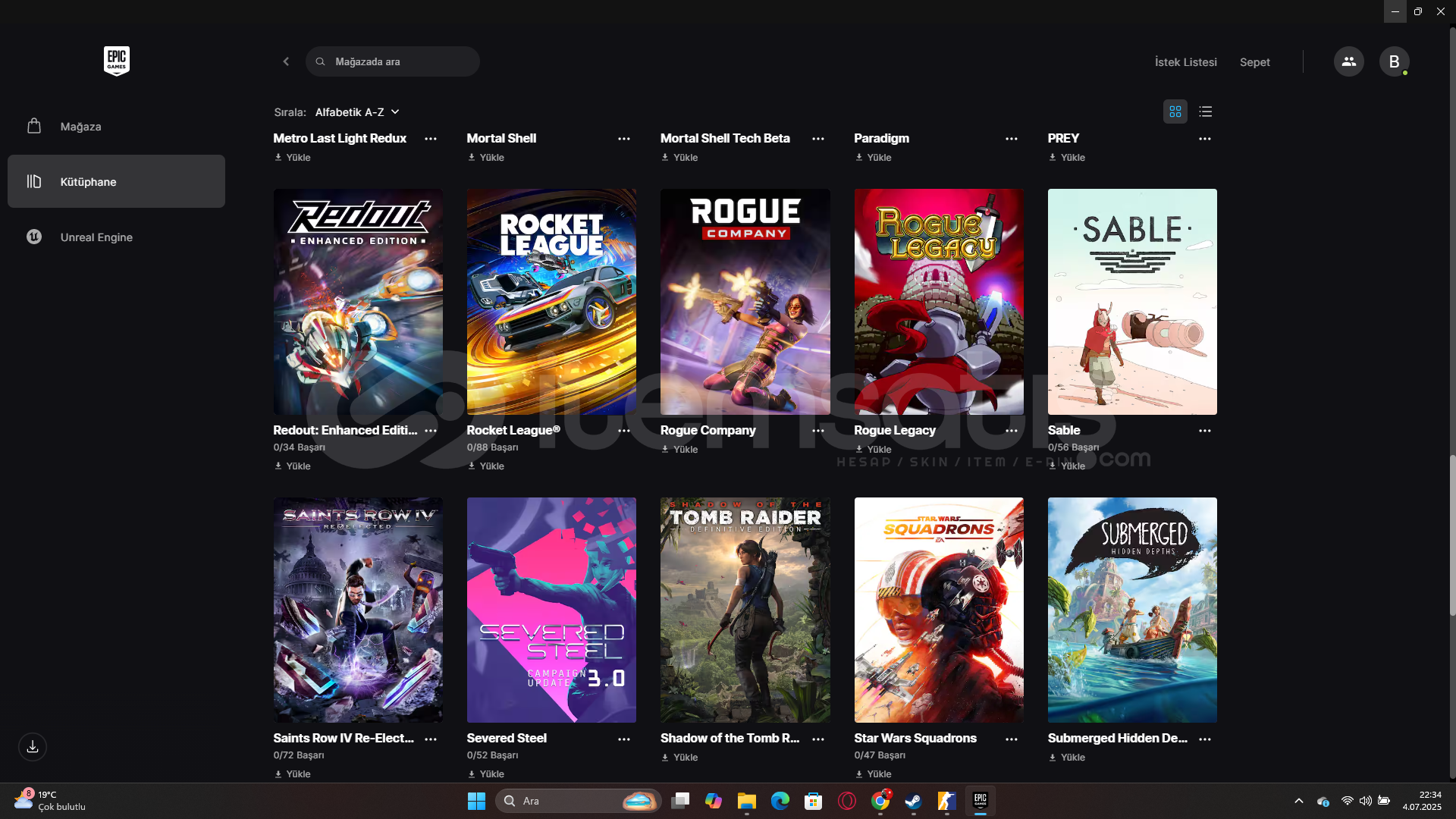
Task: Open options menu for Rogue Company
Action: click(818, 431)
